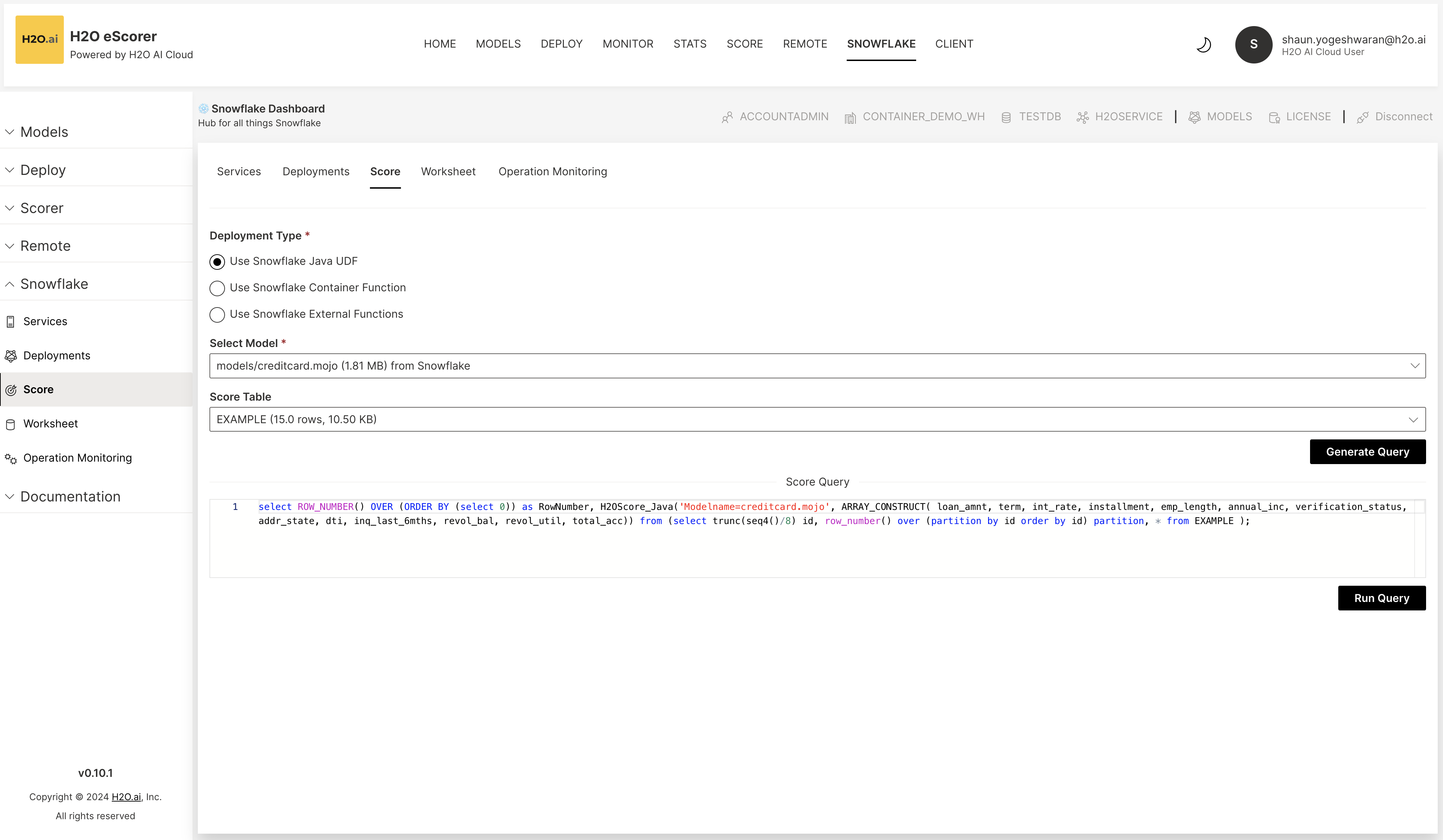Click the ACCOUNTADMIN role icon
This screenshot has width=1443, height=840.
pos(727,117)
